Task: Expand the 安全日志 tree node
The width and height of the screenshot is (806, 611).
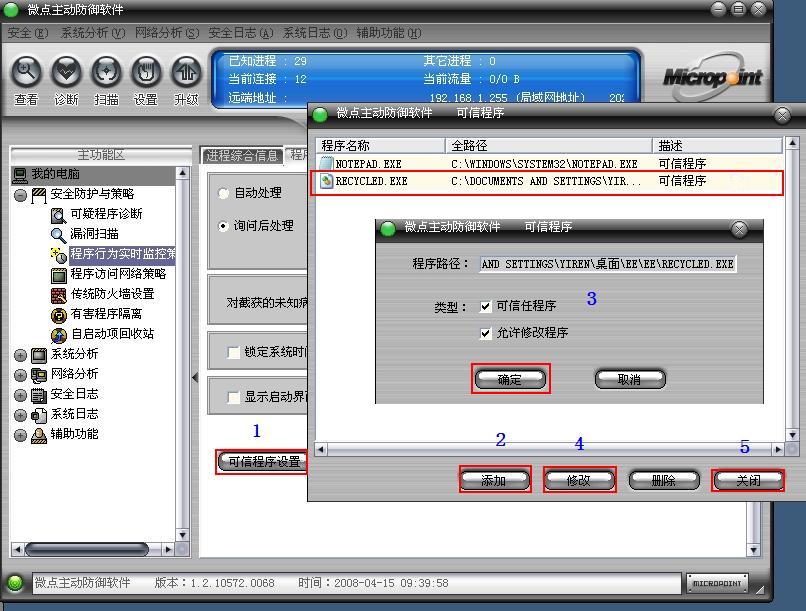Action: click(21, 395)
